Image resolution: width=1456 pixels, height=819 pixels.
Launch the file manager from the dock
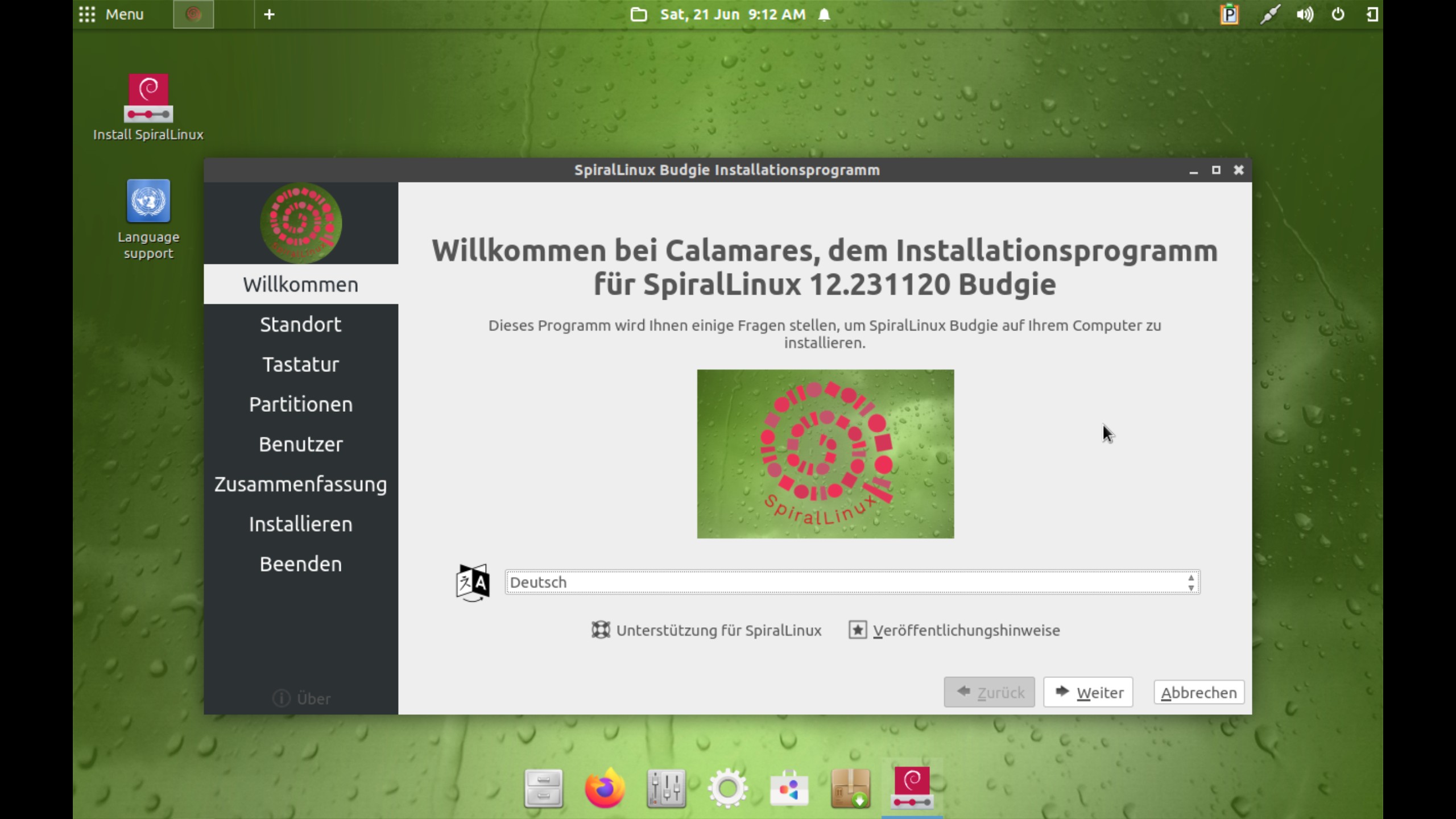click(544, 788)
